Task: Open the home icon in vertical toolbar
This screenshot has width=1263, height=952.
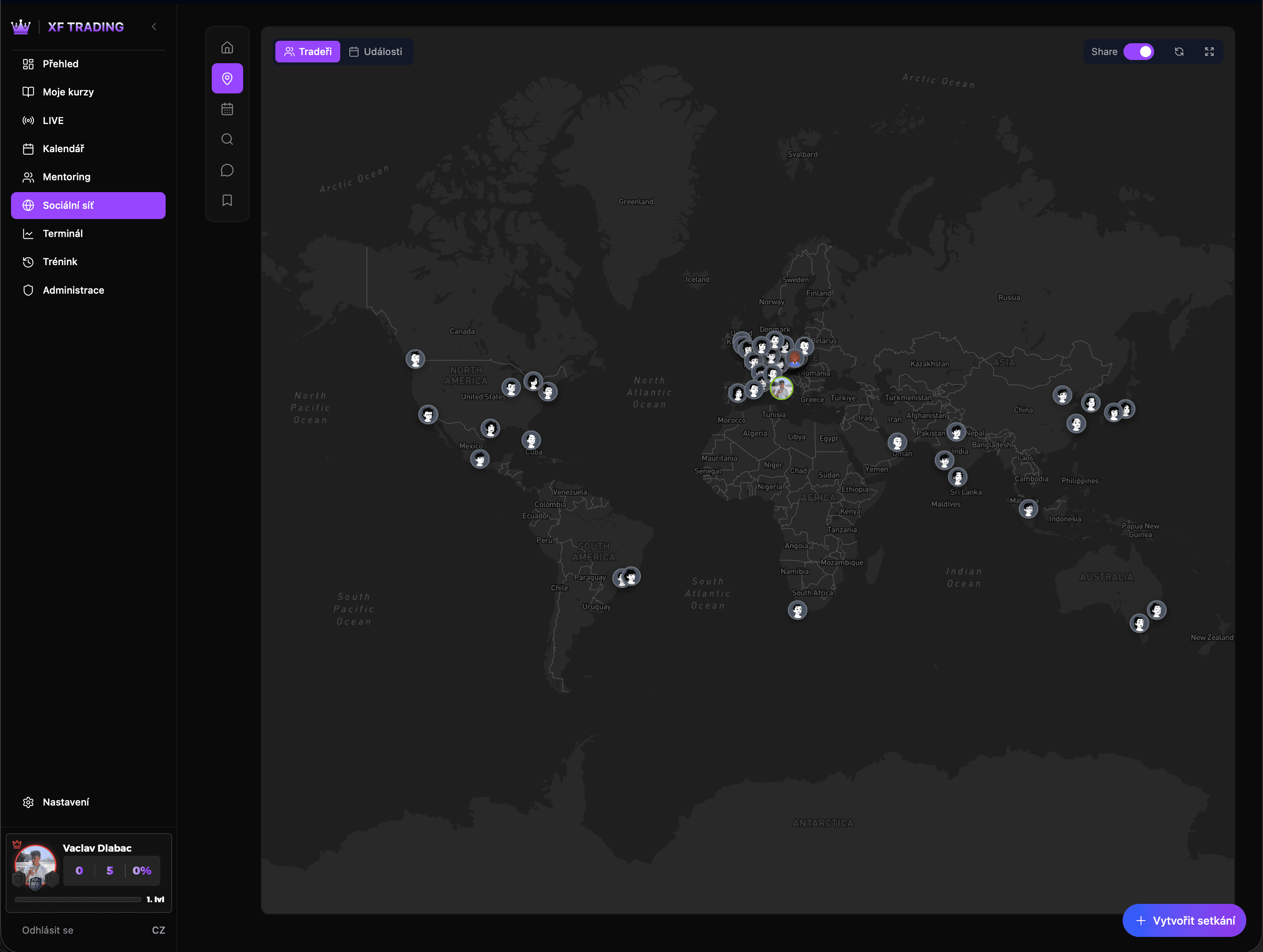Action: point(227,47)
